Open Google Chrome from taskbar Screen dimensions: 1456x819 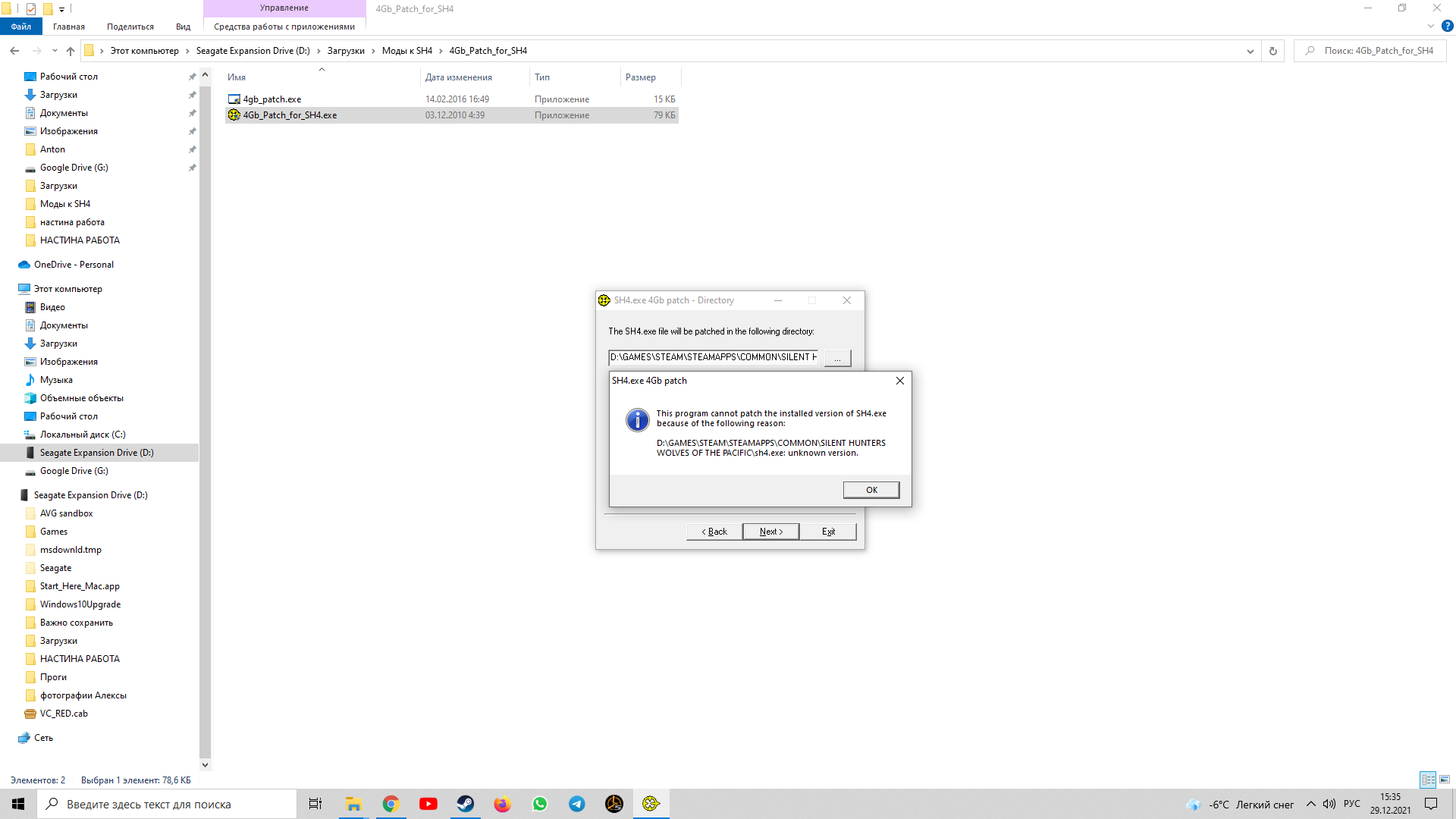(x=391, y=804)
